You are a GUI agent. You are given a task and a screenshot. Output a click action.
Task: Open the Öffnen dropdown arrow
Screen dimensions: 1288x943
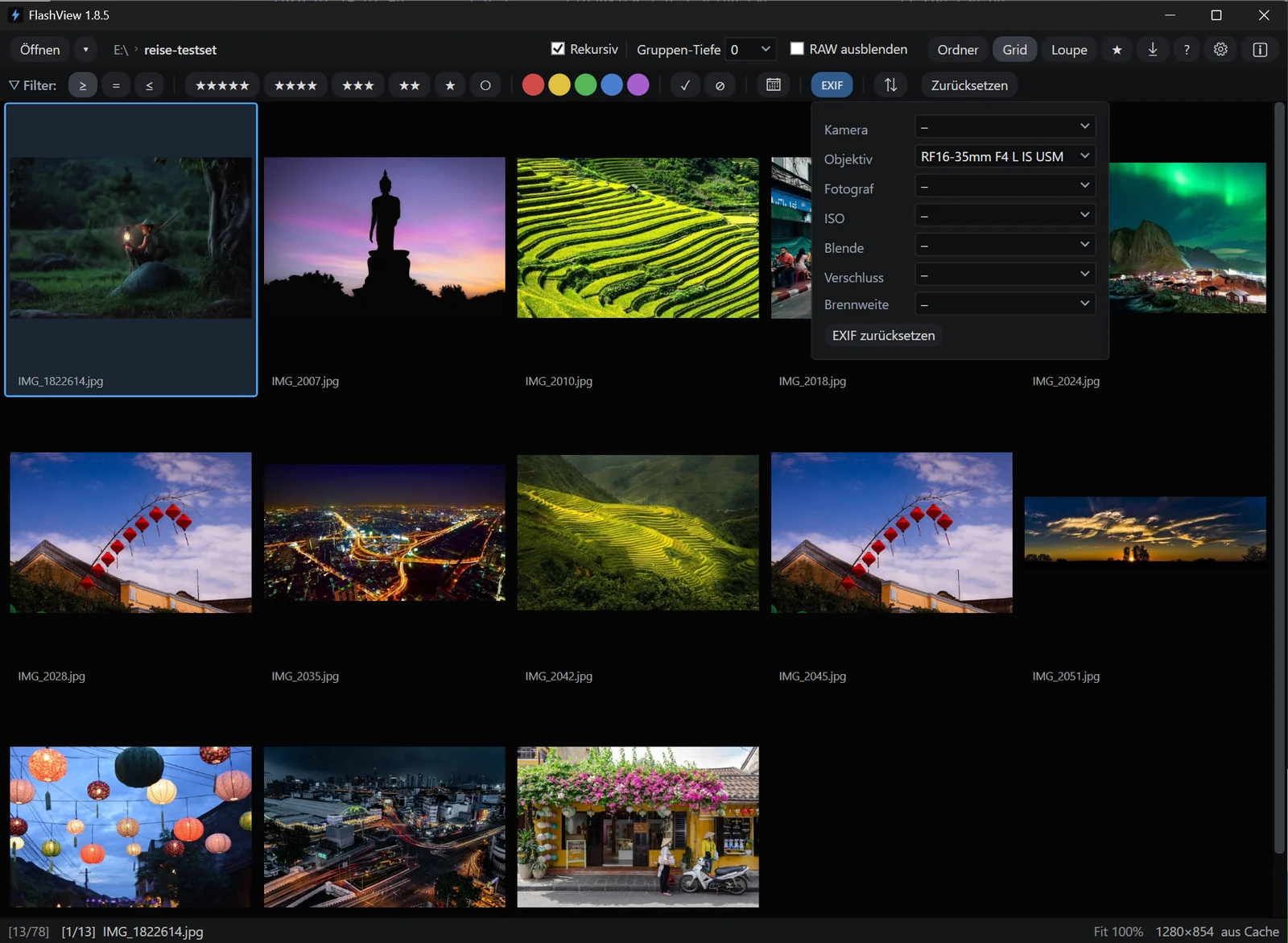point(86,50)
